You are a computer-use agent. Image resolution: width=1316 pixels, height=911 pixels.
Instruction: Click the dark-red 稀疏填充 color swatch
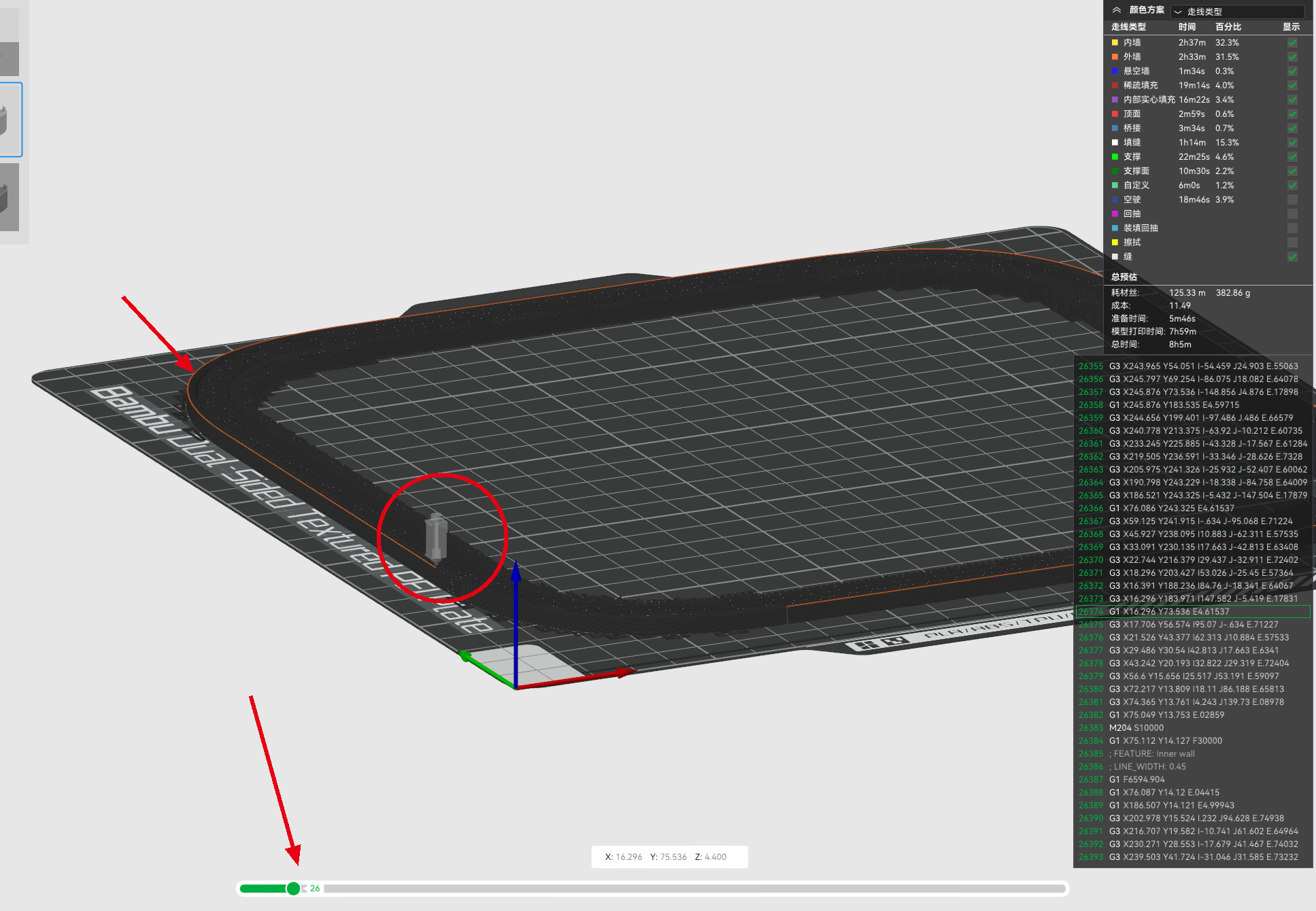click(1115, 85)
